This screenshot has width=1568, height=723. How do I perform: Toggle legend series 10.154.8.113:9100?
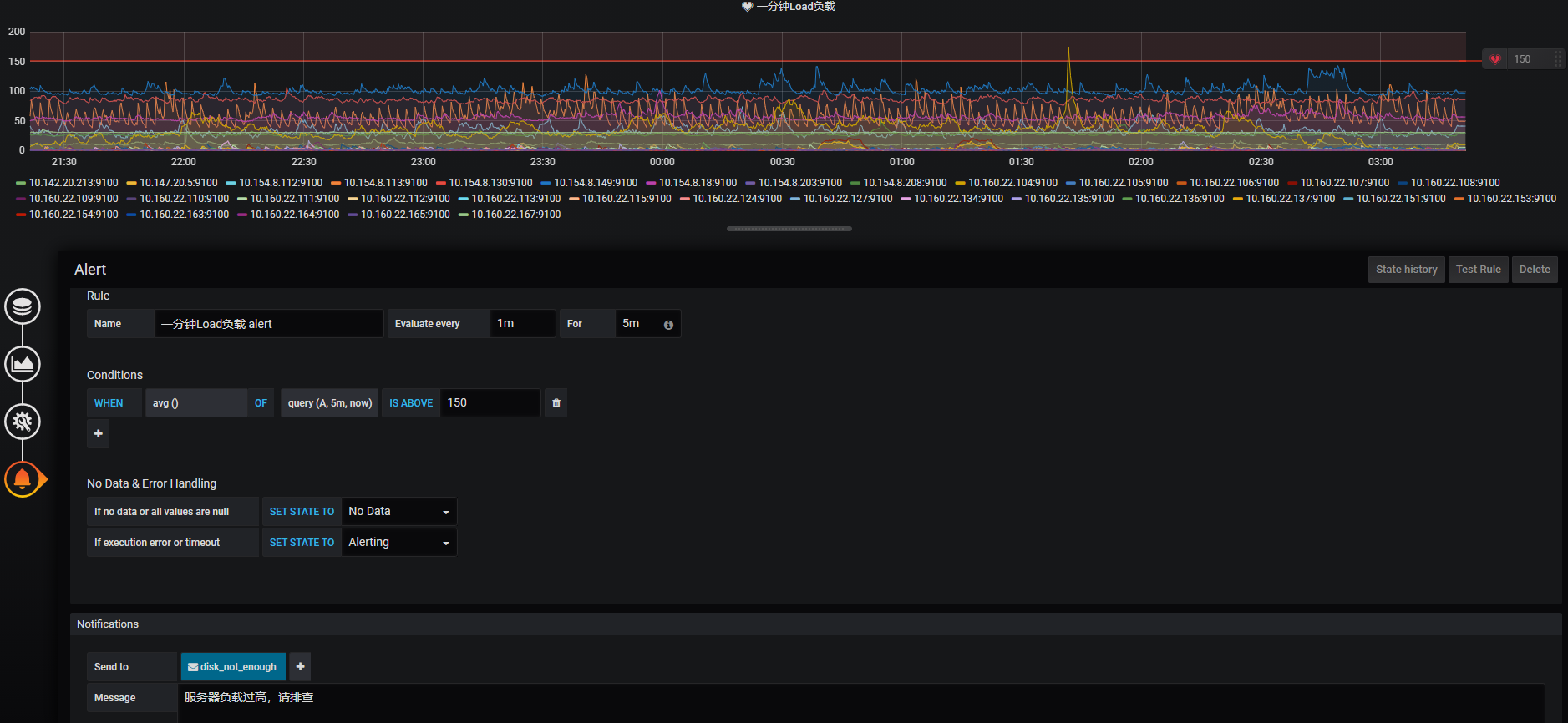[x=386, y=183]
